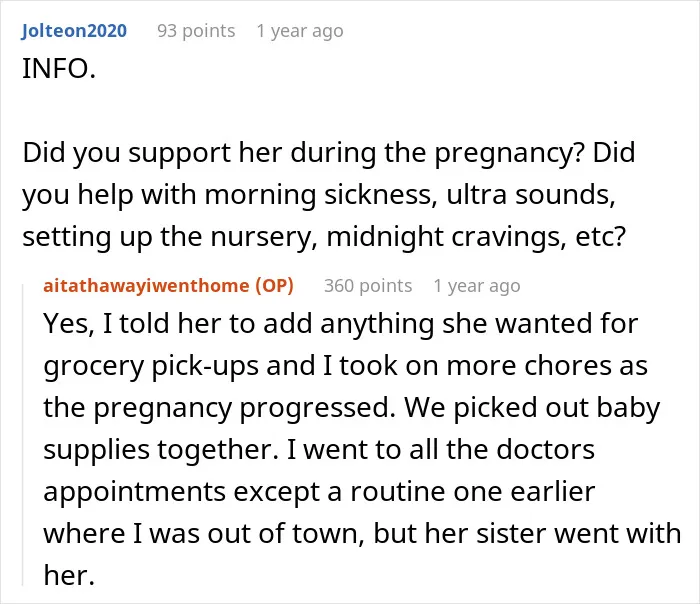Select the line starting 'appointments except a routine'
Viewport: 700px width, 604px height.
click(319, 492)
